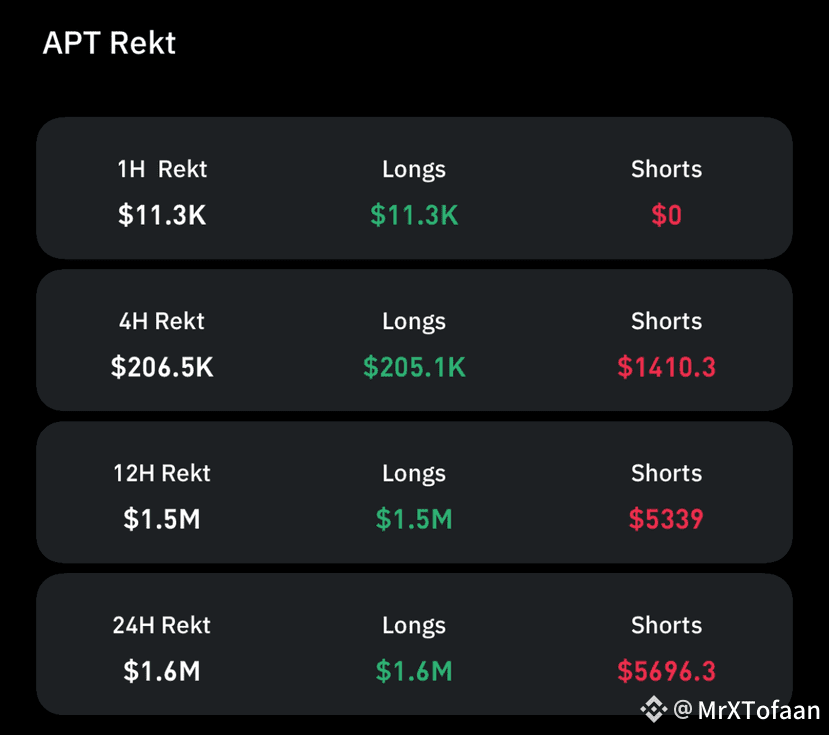Click the 12H Shorts $5339 amount

[x=666, y=519]
